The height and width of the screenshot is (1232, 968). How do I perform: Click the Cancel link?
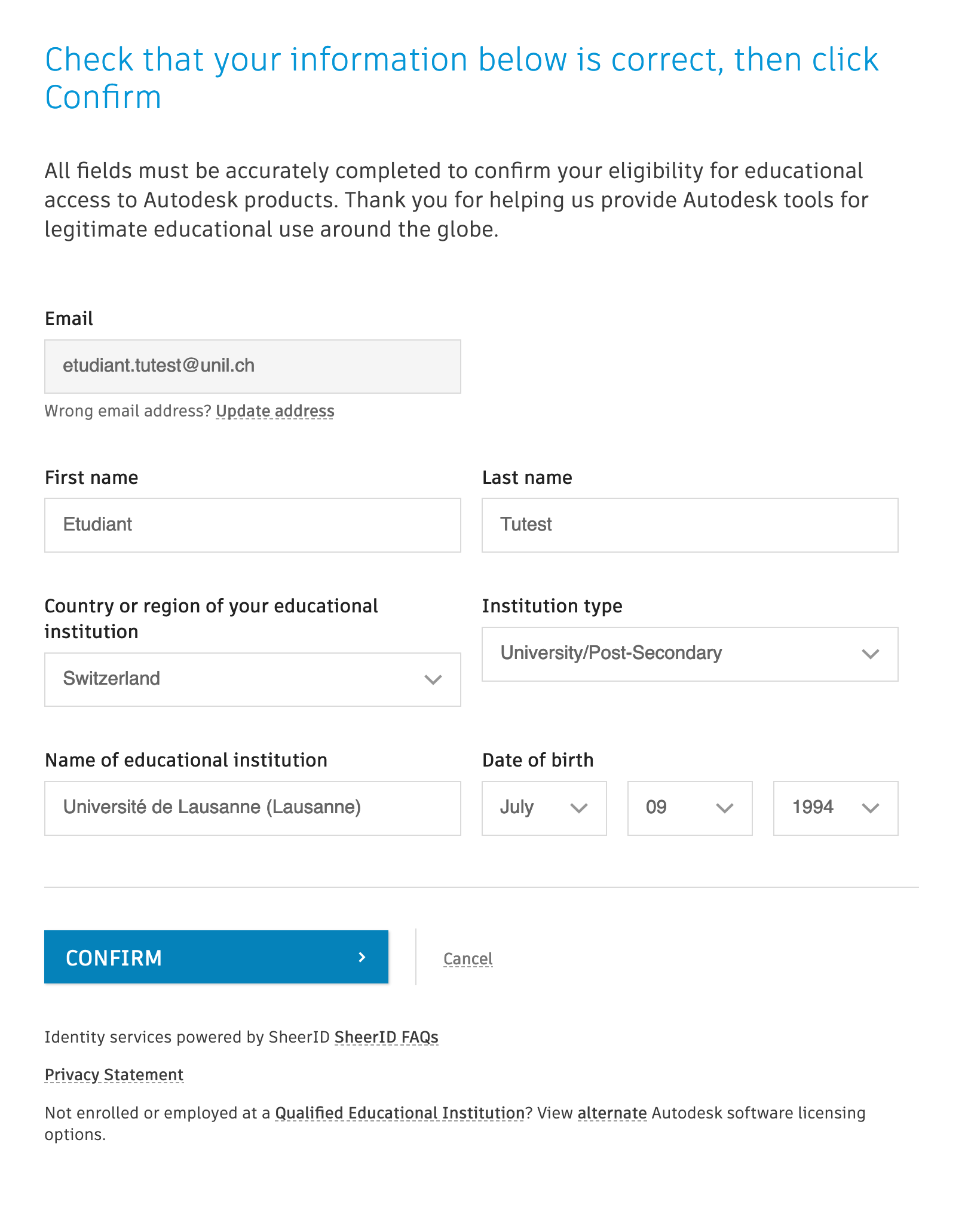click(468, 958)
